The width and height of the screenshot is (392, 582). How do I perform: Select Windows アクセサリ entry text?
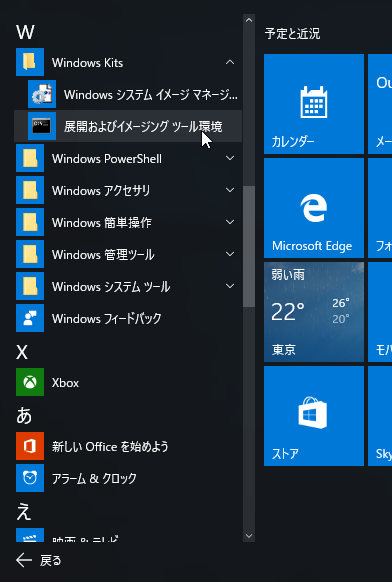101,191
